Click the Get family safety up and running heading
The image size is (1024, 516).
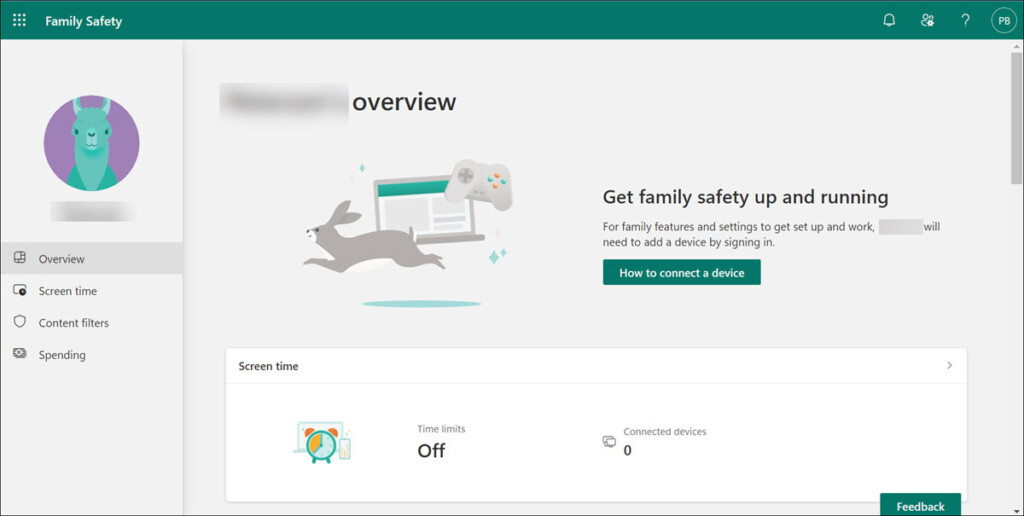(x=745, y=197)
